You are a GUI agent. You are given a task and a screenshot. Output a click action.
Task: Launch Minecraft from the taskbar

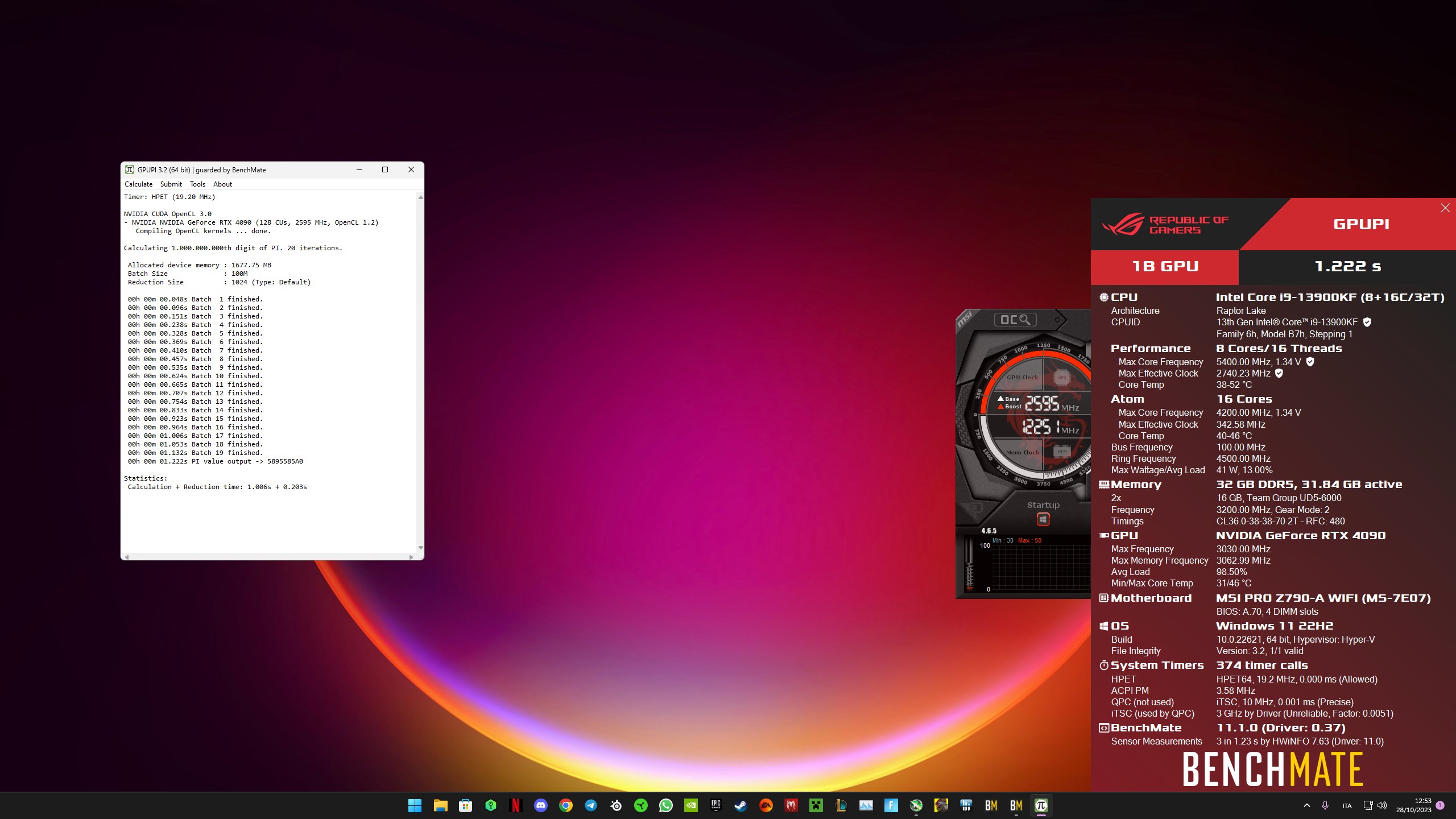(816, 805)
